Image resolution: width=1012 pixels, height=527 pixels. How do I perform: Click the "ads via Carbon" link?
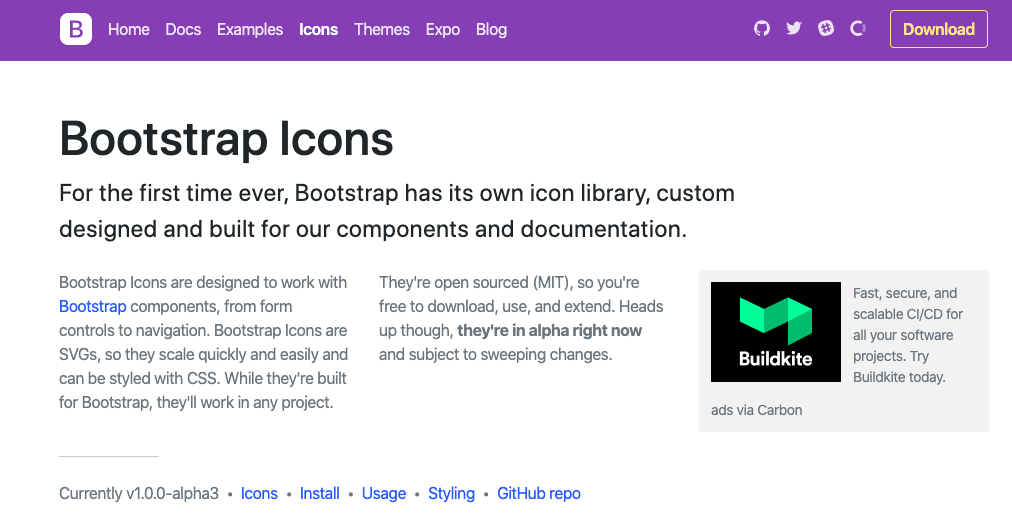(756, 410)
